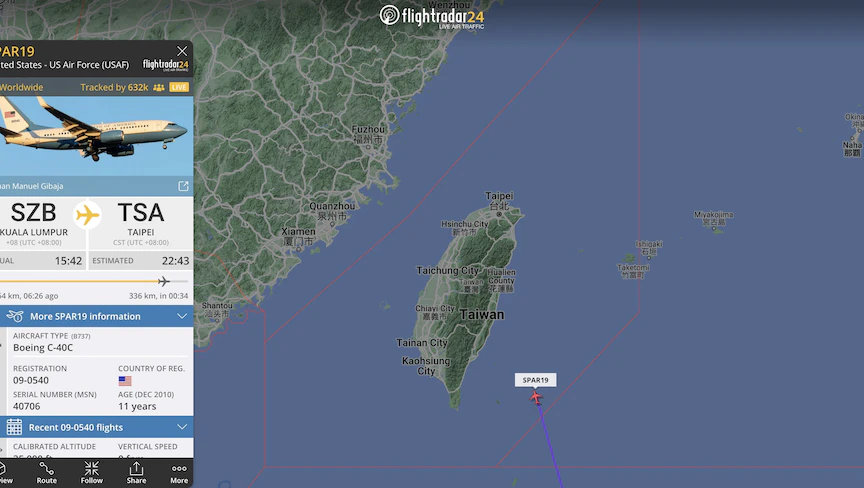Click the external link icon beside photographer credit
864x488 pixels.
183,186
